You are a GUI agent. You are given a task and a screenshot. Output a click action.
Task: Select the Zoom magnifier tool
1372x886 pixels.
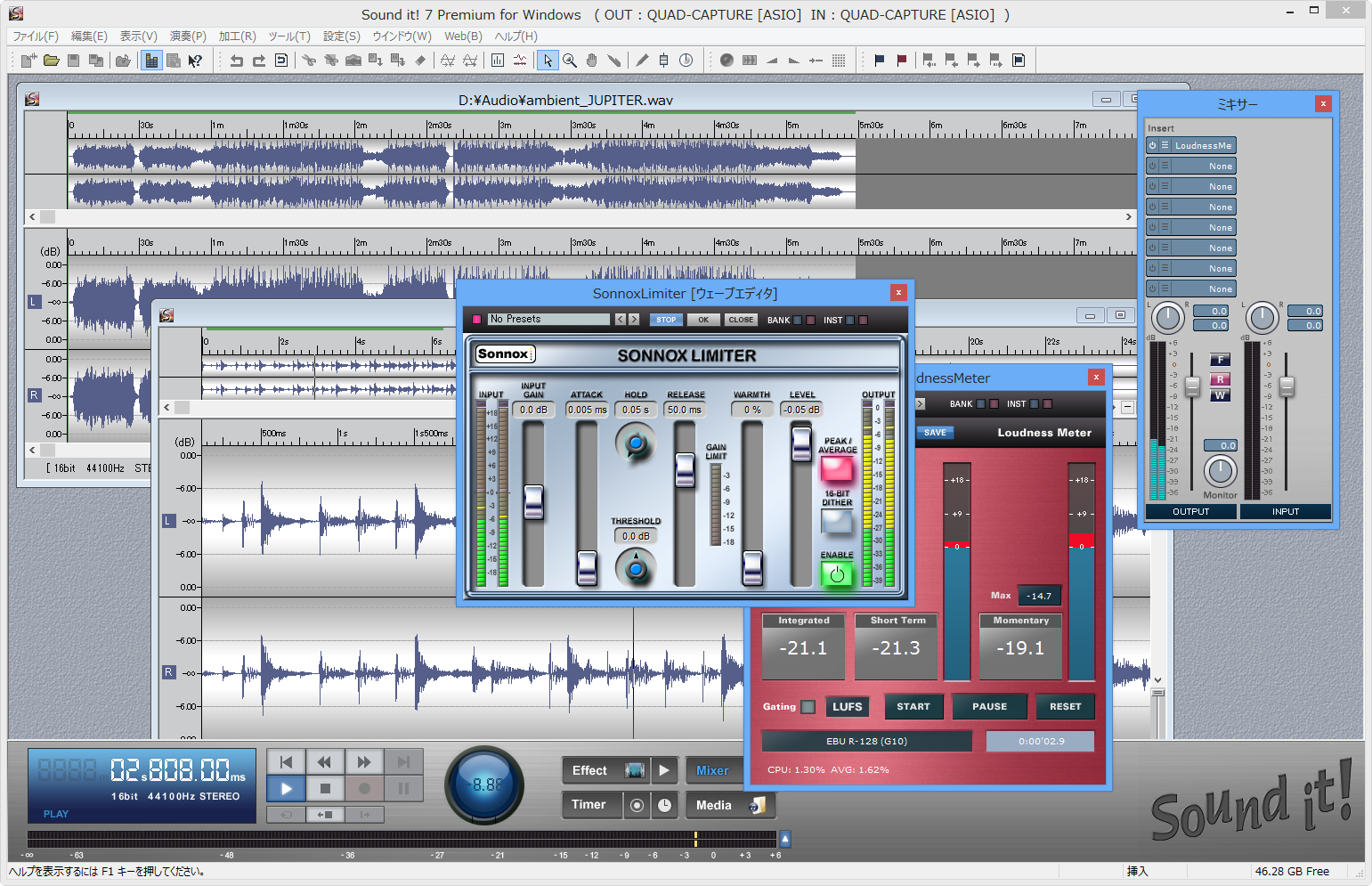pos(570,61)
